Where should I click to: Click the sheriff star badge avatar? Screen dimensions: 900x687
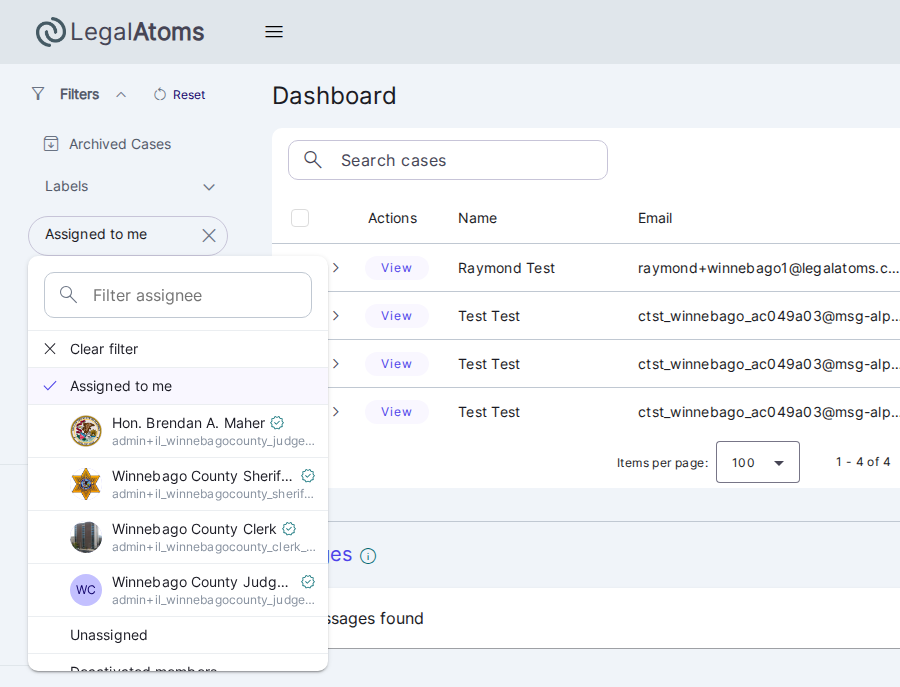(x=86, y=484)
